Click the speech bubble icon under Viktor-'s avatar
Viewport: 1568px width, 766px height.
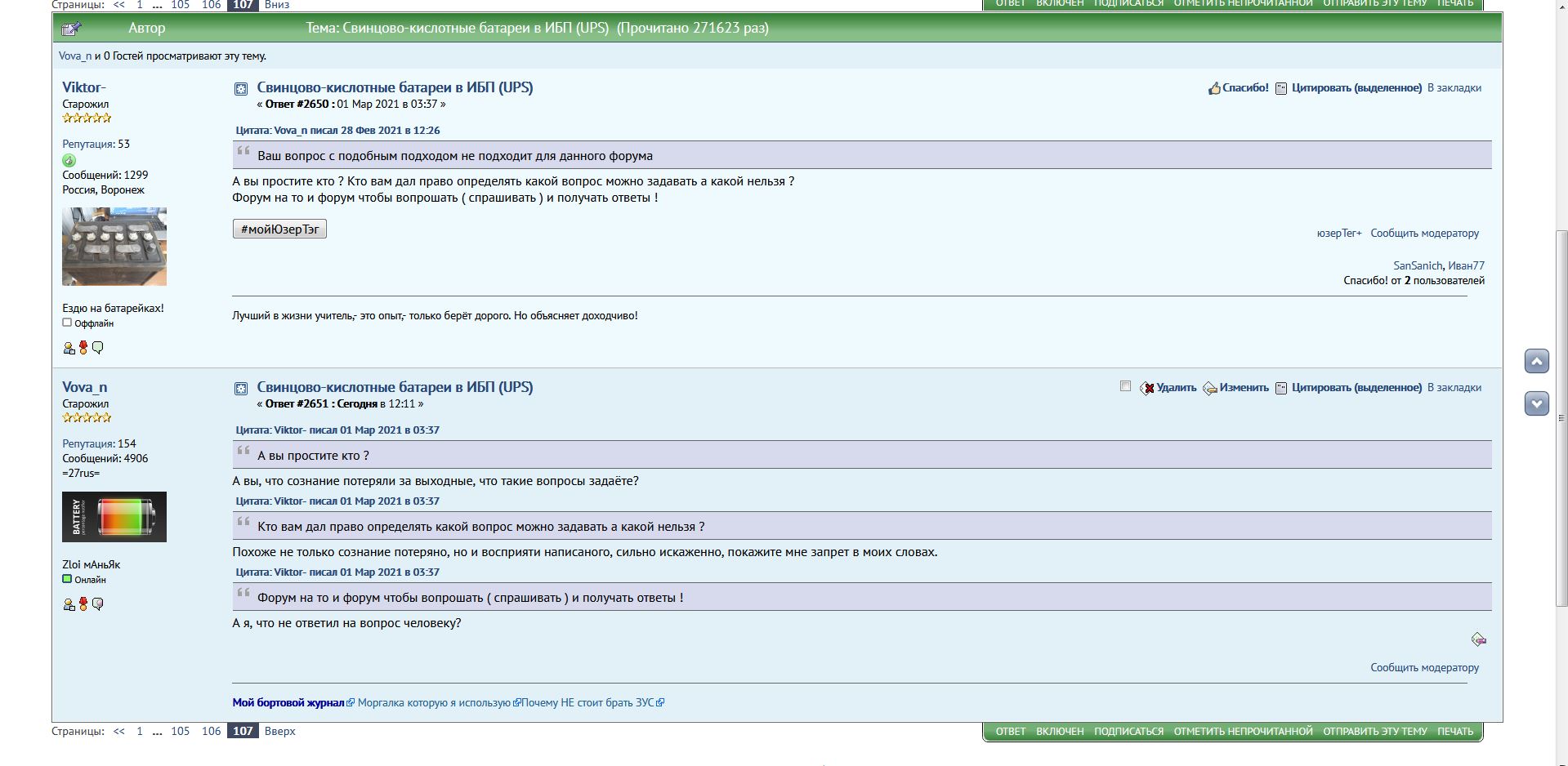point(98,349)
